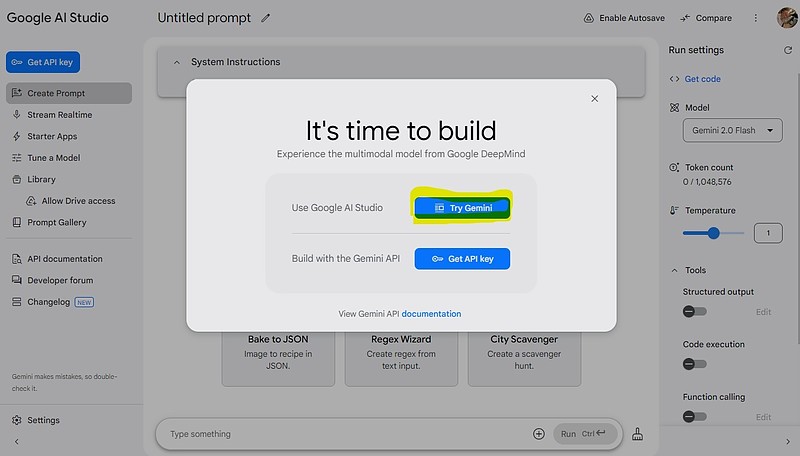Click the Developer forum chat icon
This screenshot has width=800, height=456.
pos(17,280)
